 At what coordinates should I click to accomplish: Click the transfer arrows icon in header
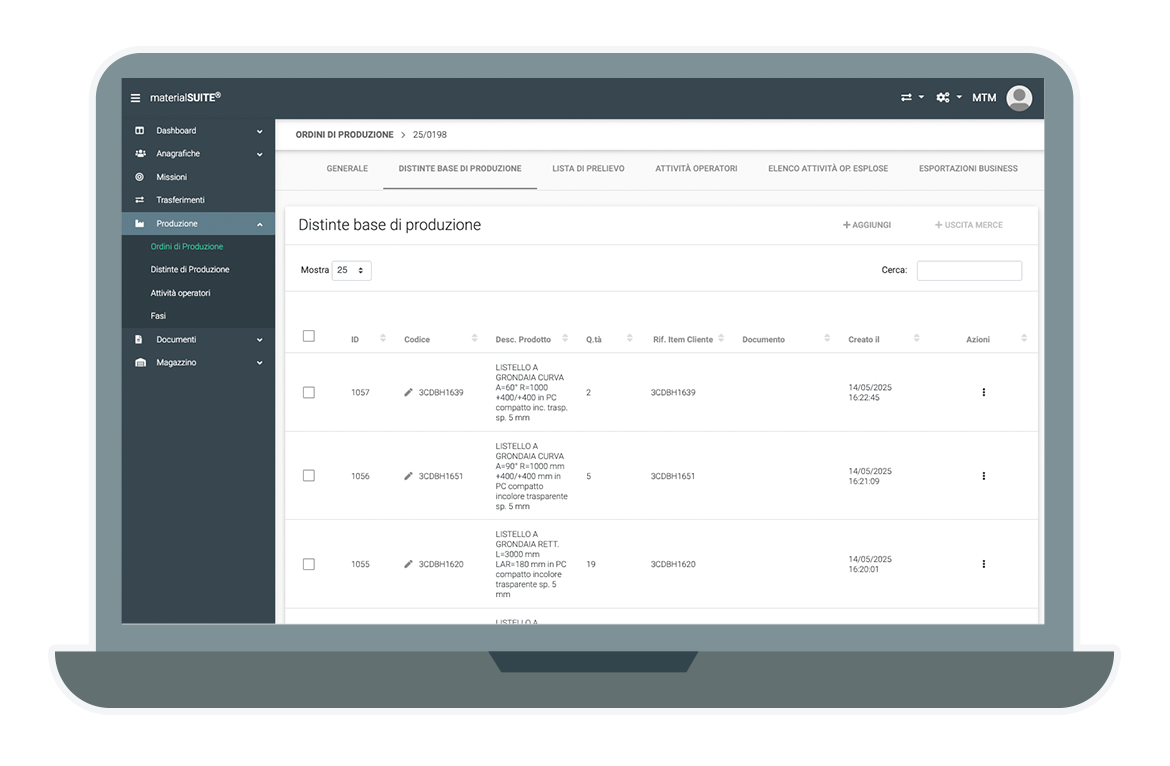[906, 98]
